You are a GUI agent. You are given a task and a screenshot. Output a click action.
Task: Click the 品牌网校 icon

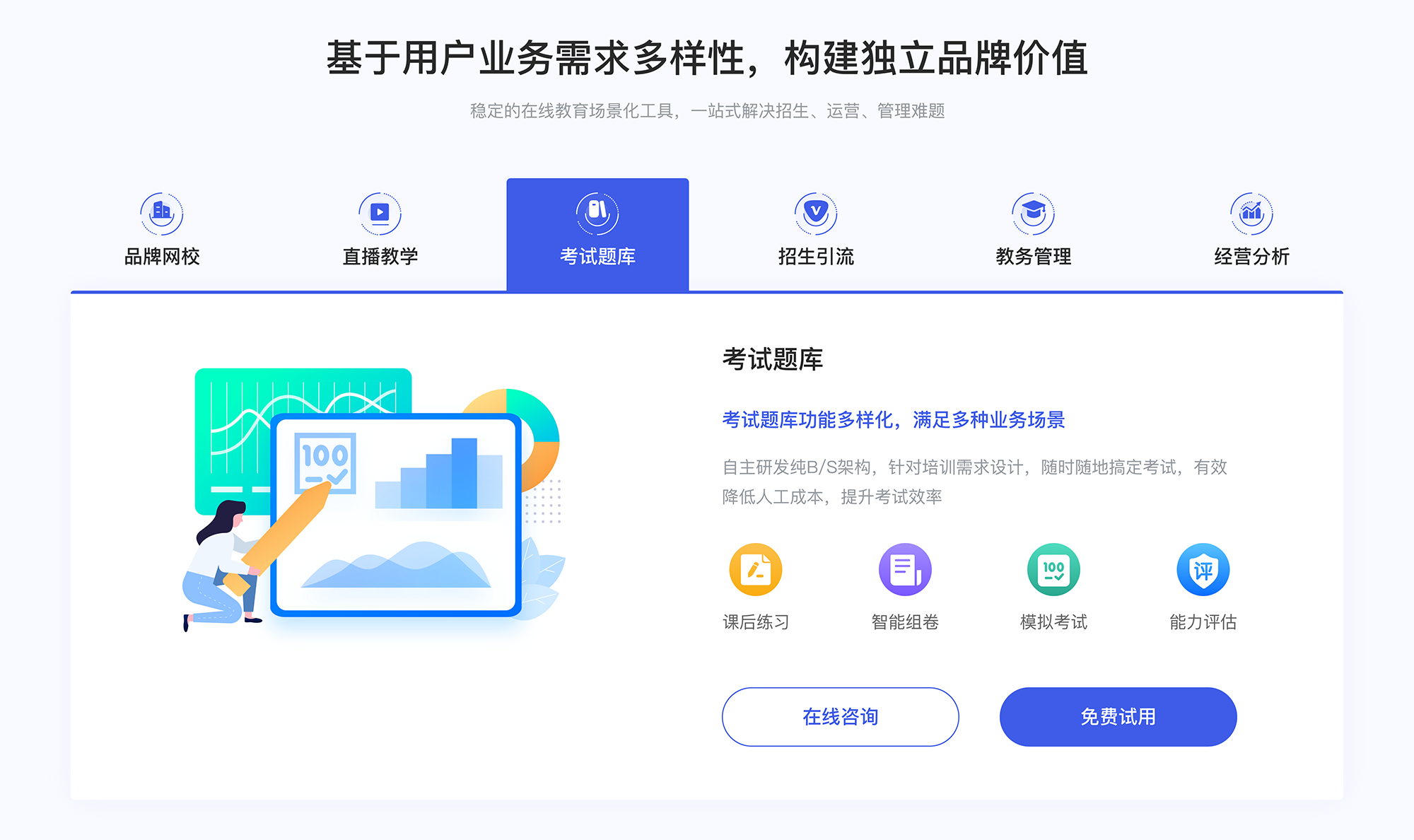(160, 210)
